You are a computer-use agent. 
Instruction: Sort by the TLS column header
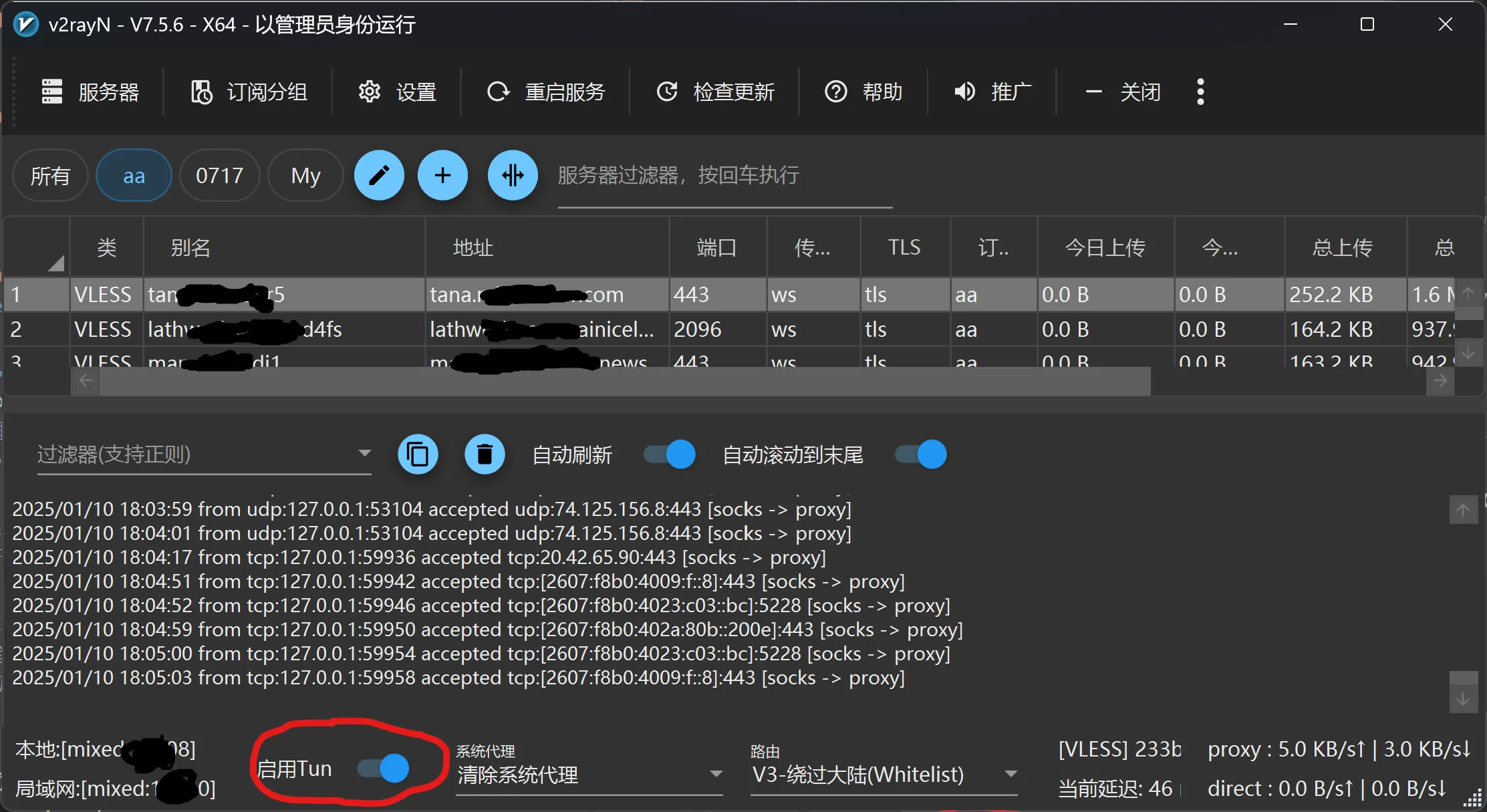pyautogui.click(x=905, y=248)
